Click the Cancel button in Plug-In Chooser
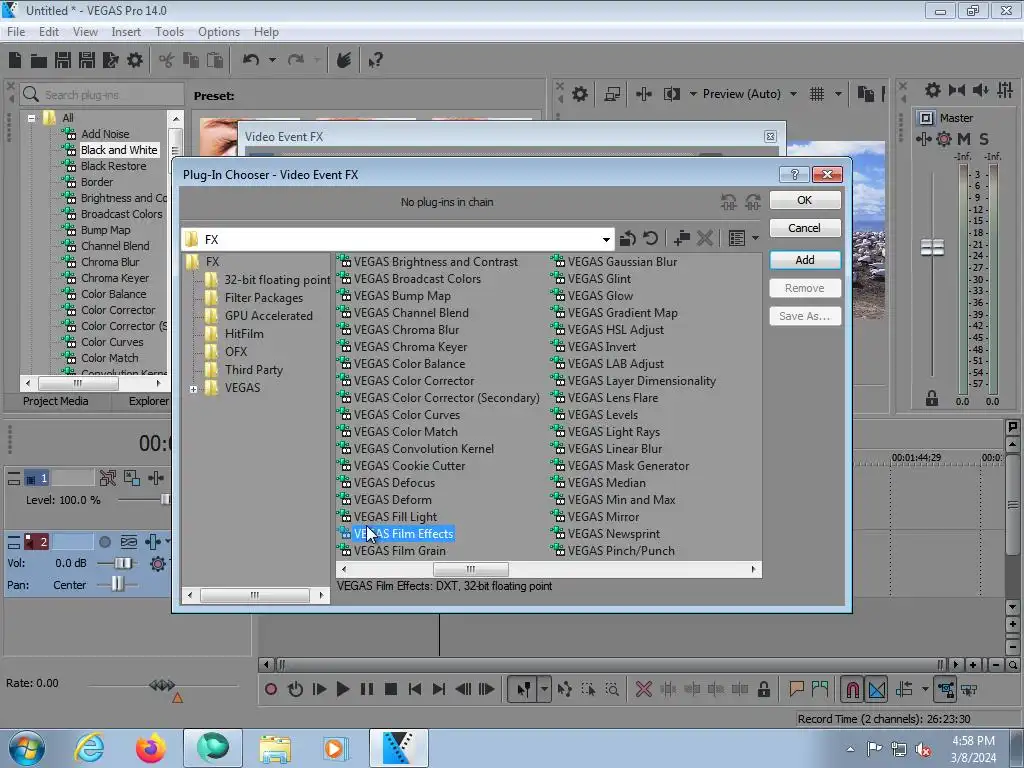 click(x=805, y=228)
